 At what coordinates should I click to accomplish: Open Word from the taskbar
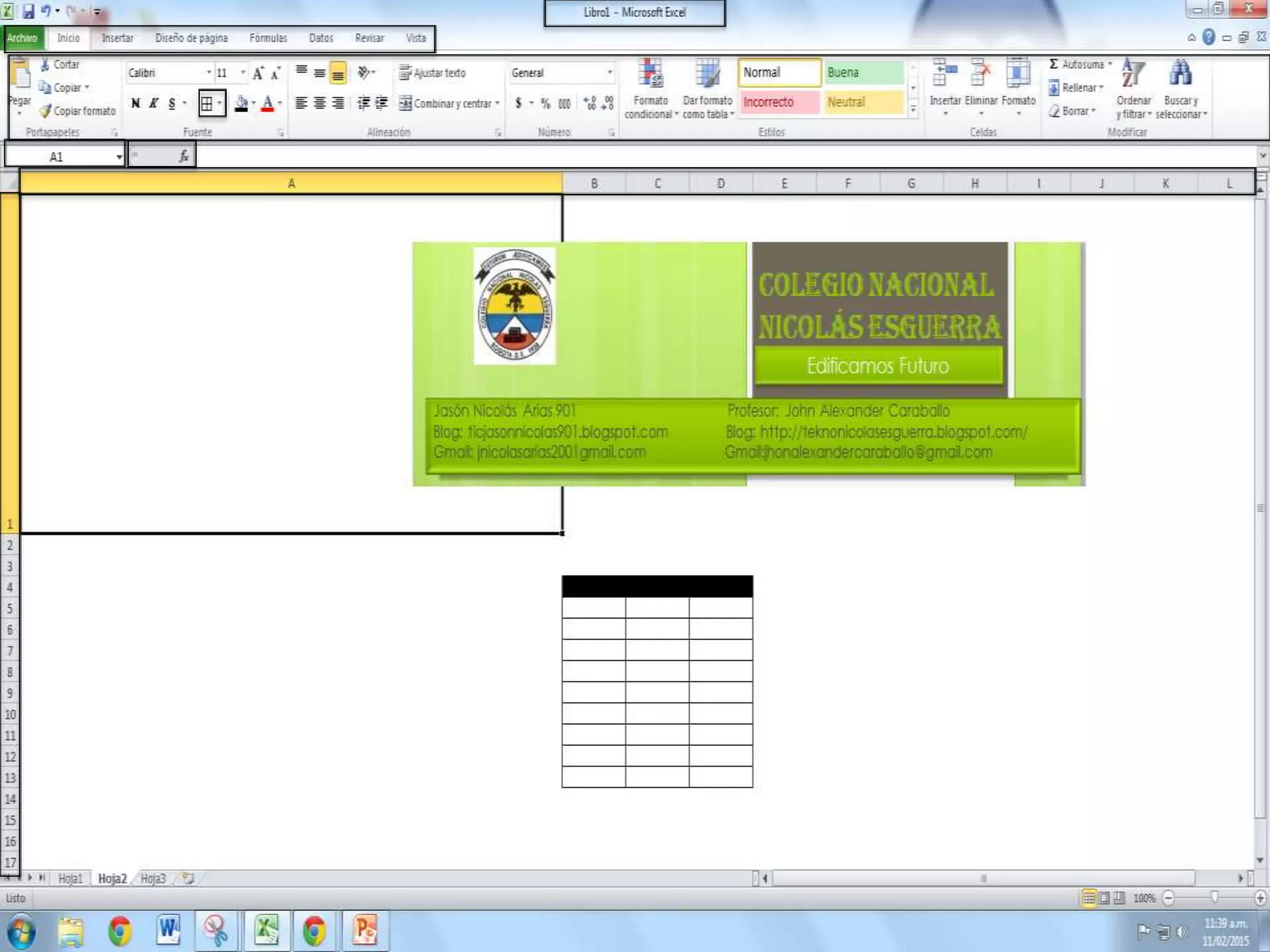[x=168, y=930]
